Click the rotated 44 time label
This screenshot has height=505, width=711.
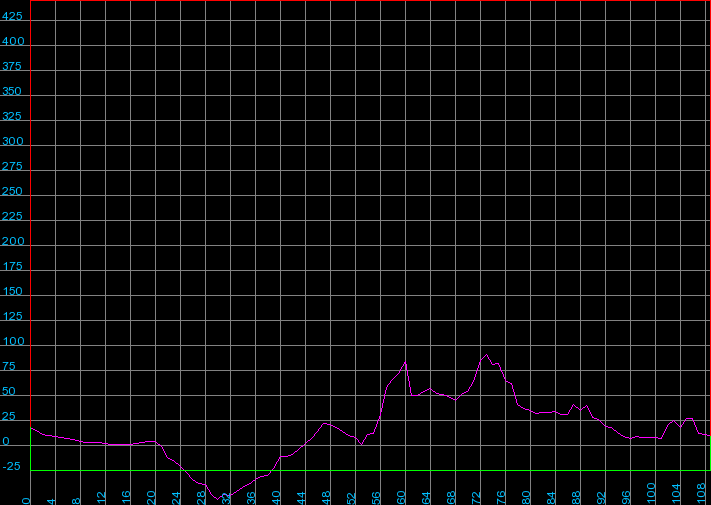click(301, 497)
